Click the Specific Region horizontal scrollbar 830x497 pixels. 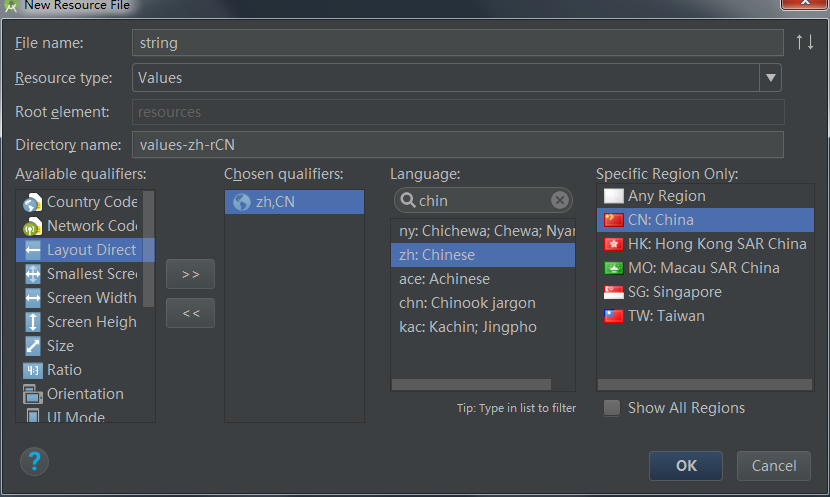(705, 384)
